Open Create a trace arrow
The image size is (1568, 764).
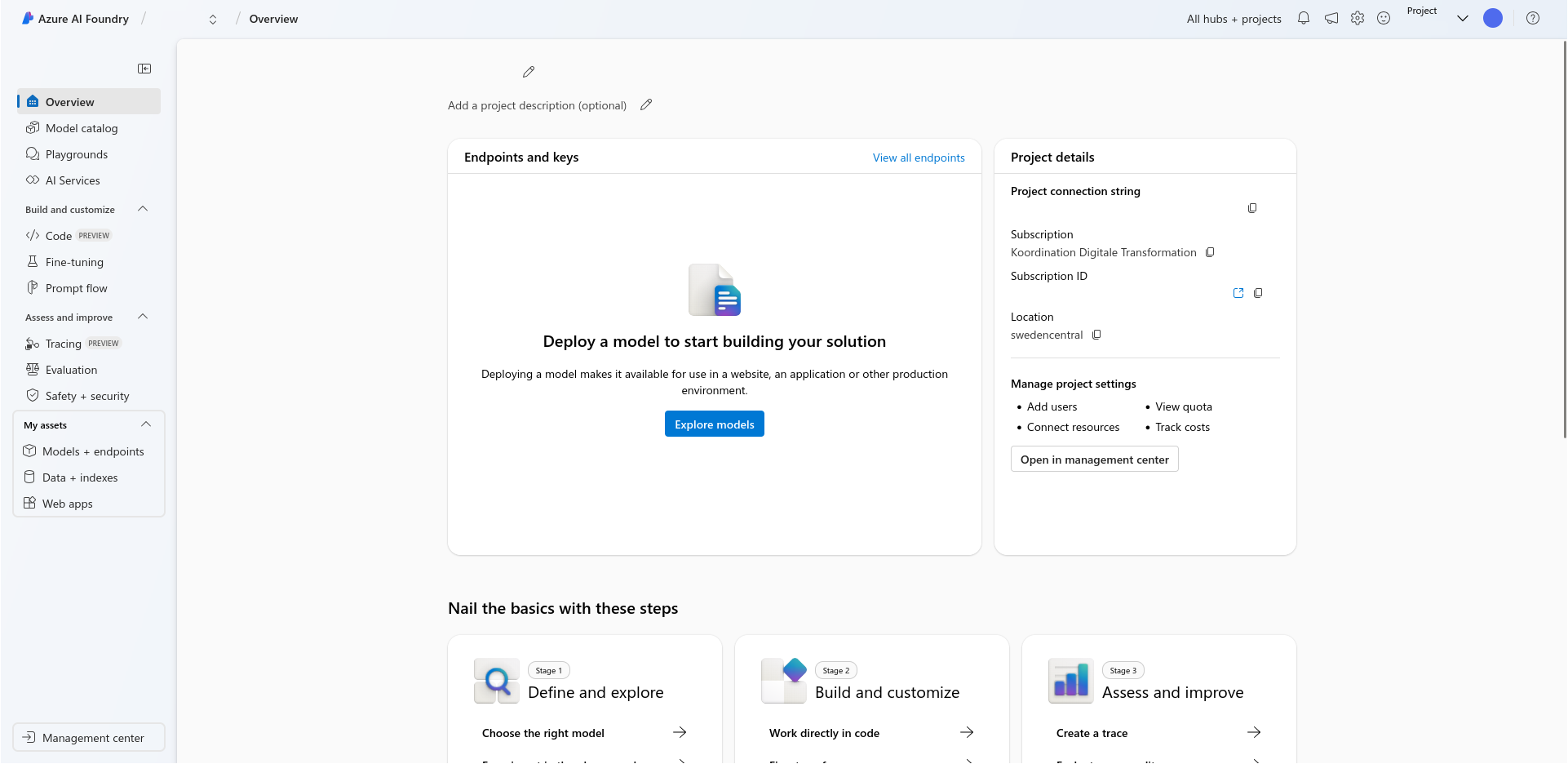(1254, 732)
